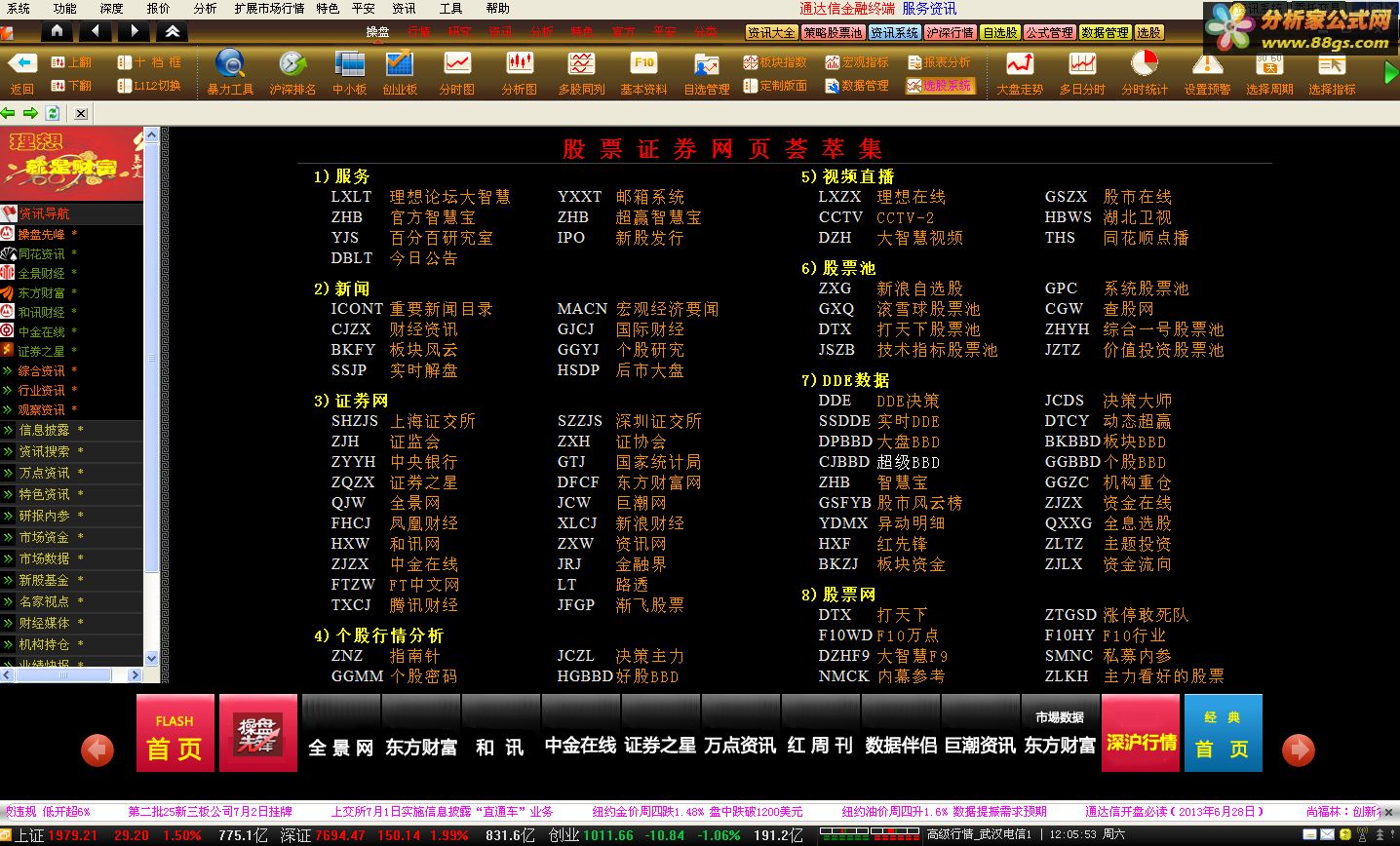Click 下翻 toolbar item
The width and height of the screenshot is (1400, 846).
point(71,86)
